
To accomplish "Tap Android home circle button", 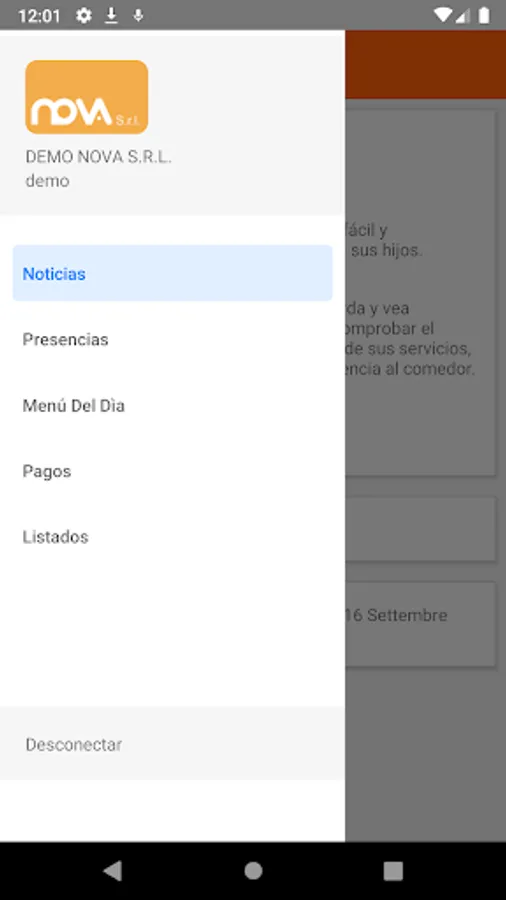I will [x=253, y=871].
